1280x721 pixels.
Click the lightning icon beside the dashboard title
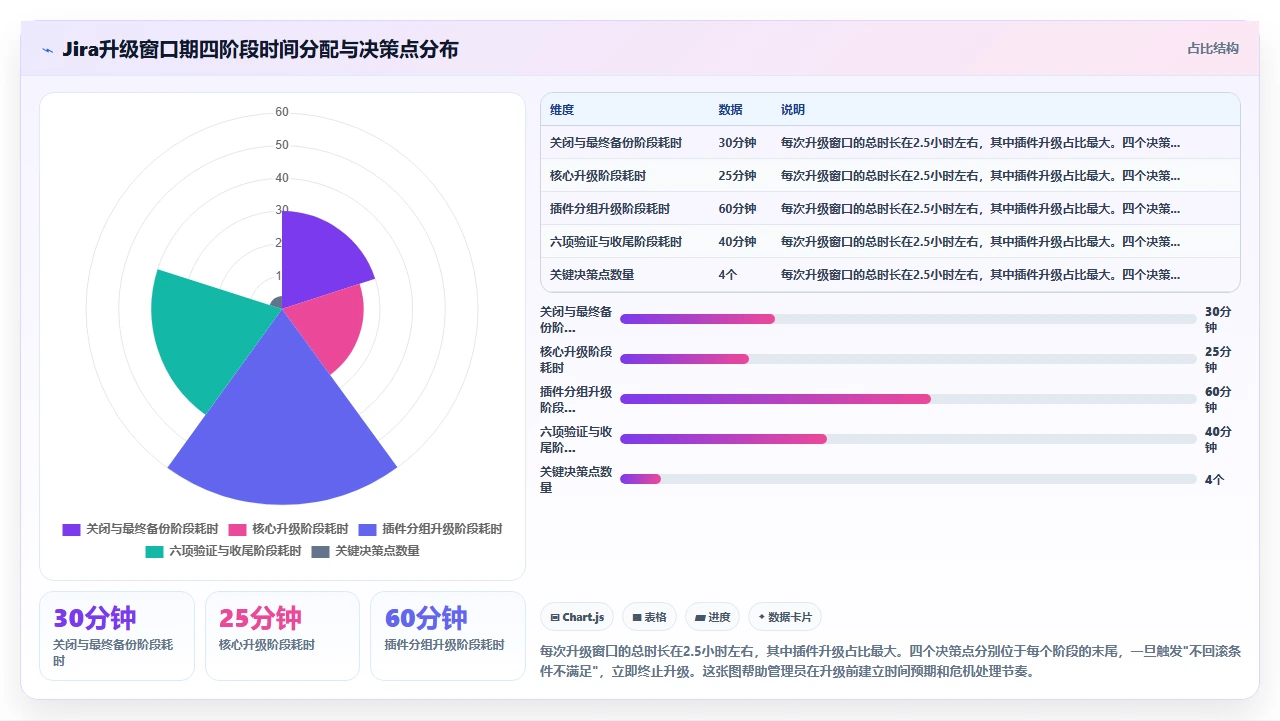pos(48,50)
